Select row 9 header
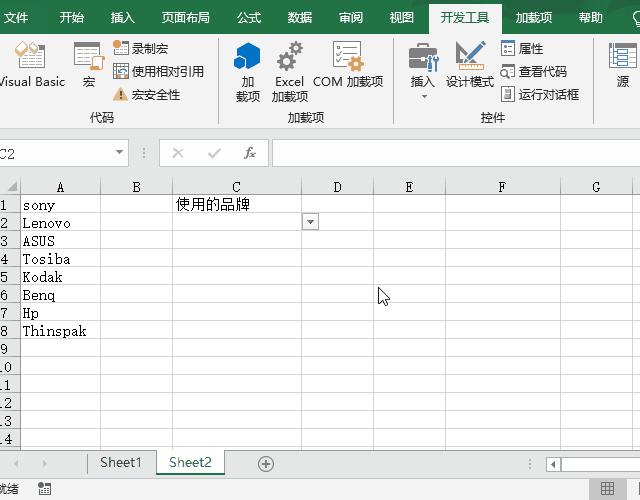Viewport: 640px width, 500px height. (10, 348)
